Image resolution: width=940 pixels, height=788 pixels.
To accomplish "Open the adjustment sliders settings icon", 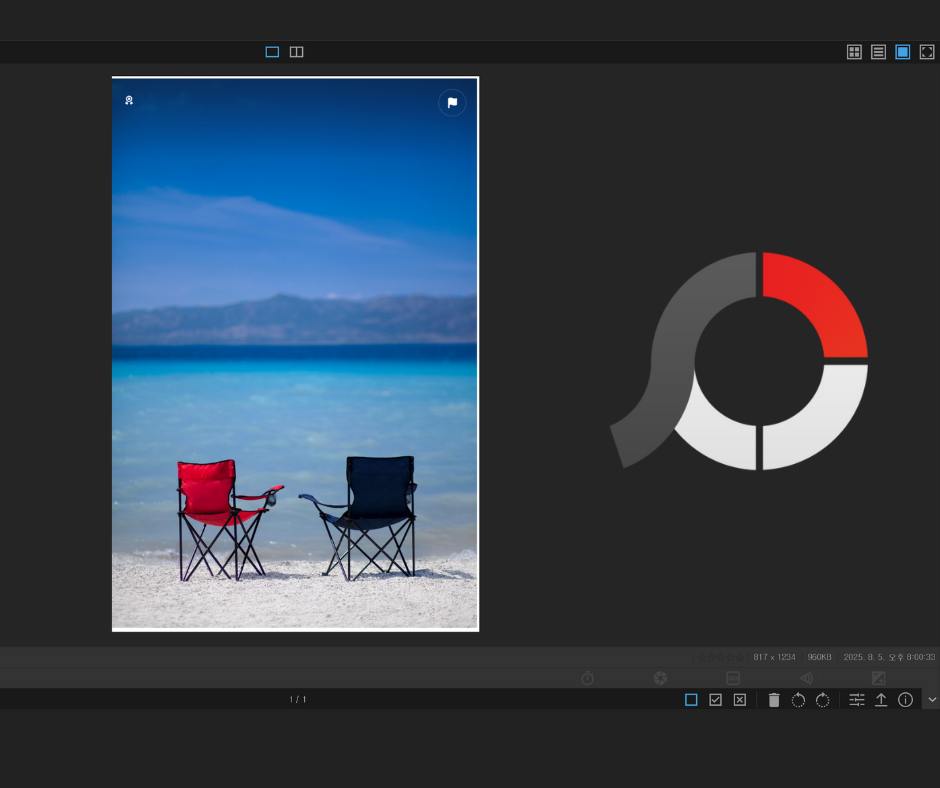I will (857, 700).
